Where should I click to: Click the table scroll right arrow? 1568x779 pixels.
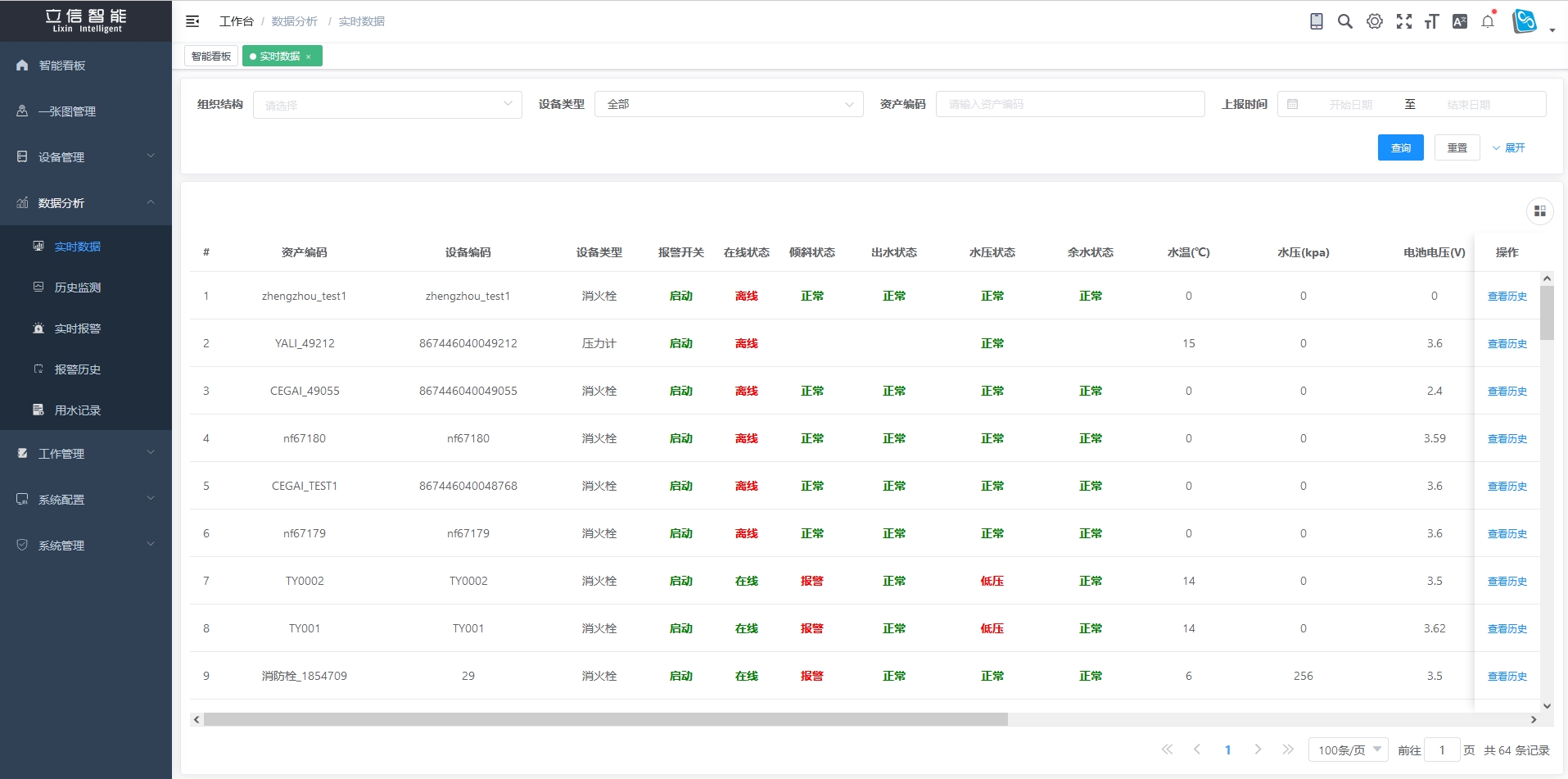pos(1534,719)
